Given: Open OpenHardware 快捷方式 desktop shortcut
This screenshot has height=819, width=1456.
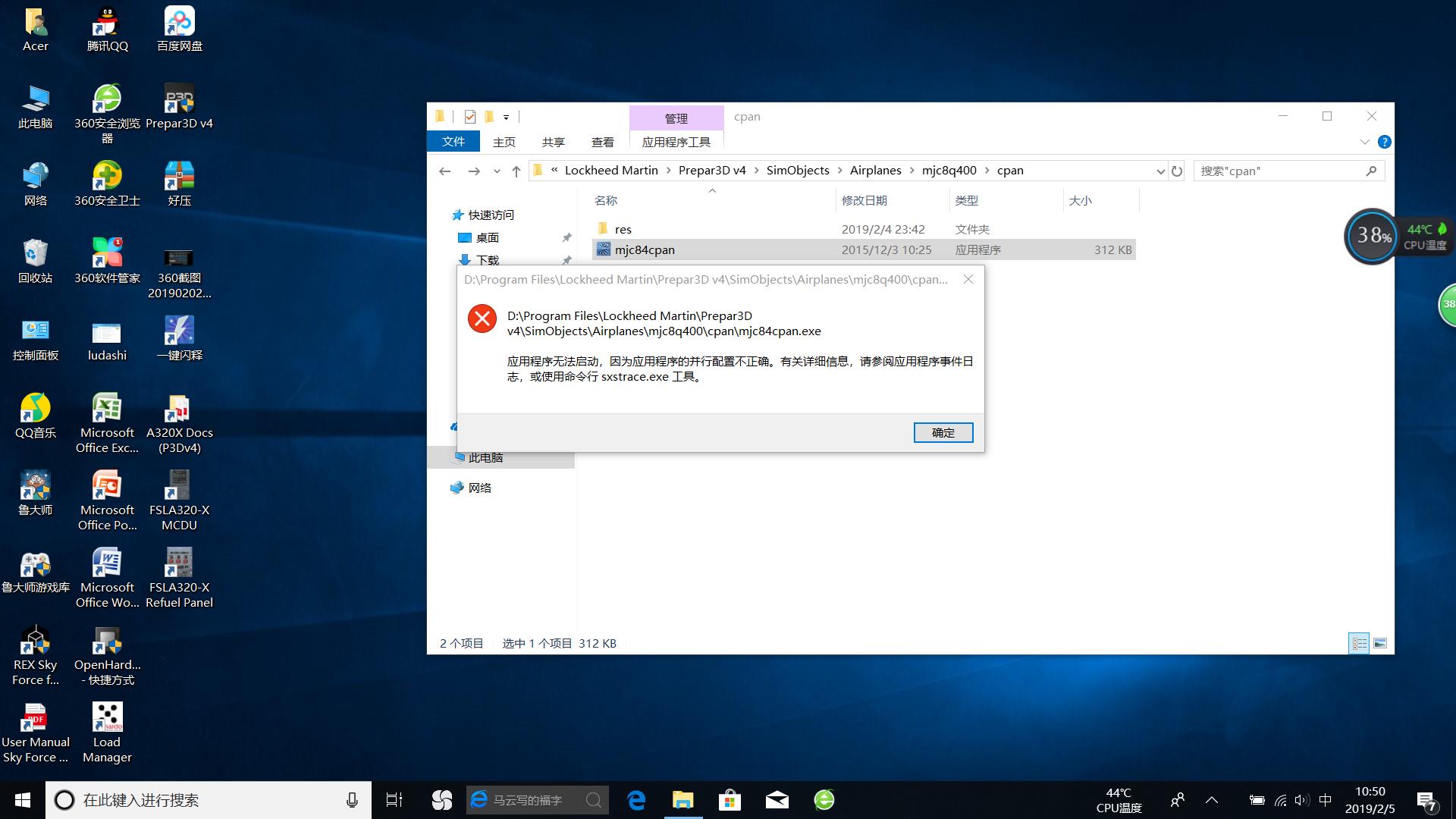Looking at the screenshot, I should (107, 656).
